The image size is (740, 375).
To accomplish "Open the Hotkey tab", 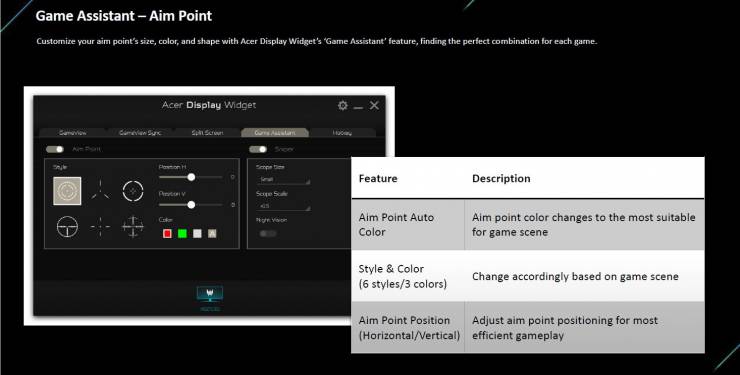I will coord(342,133).
